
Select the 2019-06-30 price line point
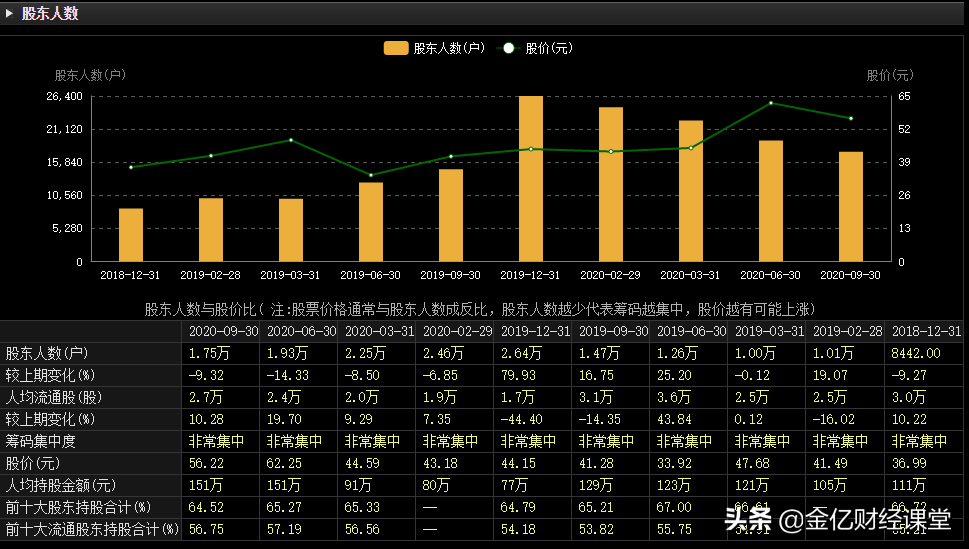pyautogui.click(x=371, y=175)
